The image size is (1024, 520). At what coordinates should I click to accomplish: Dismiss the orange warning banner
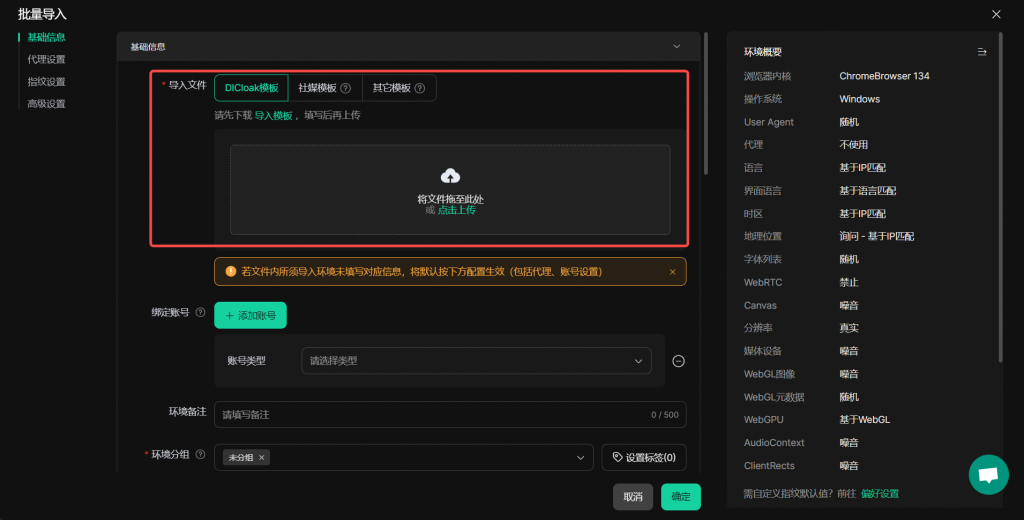point(672,272)
